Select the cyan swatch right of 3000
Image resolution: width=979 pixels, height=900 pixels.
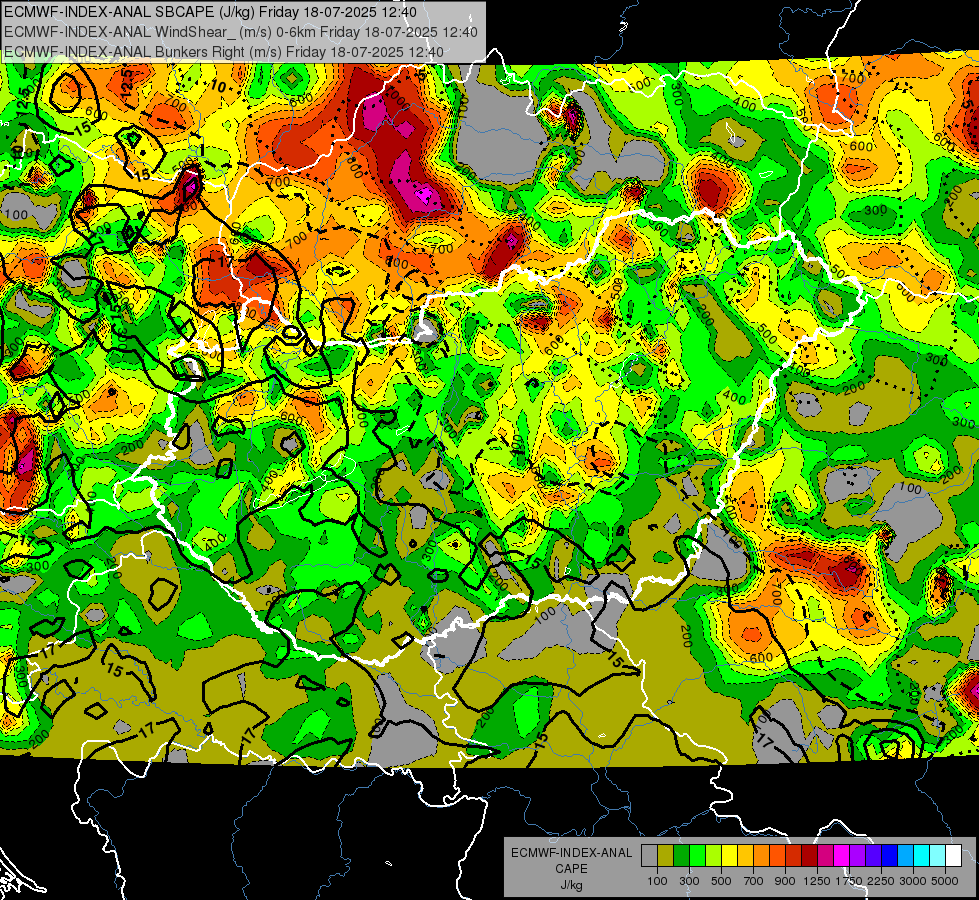(x=921, y=855)
